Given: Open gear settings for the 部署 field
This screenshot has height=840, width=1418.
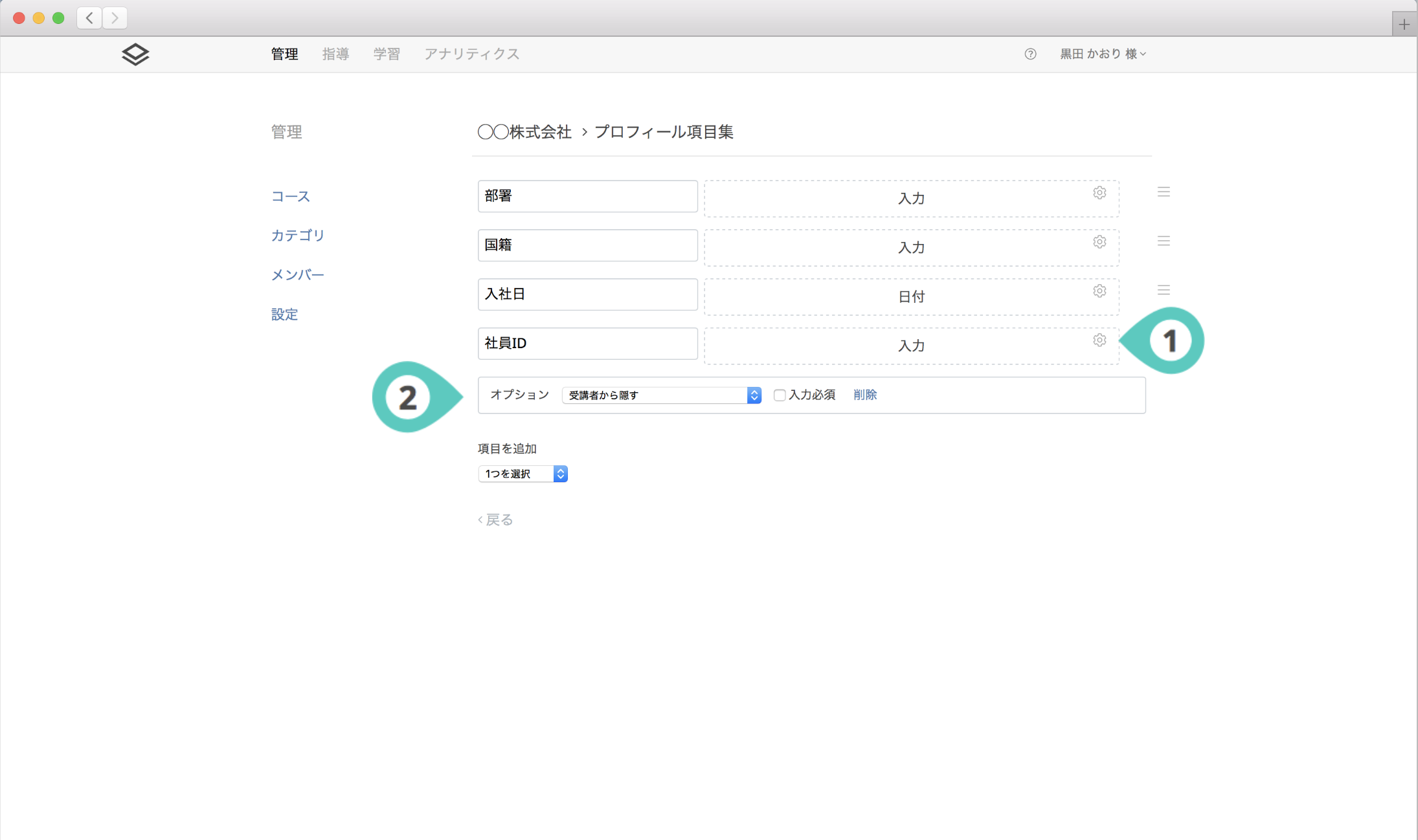Looking at the screenshot, I should [1099, 193].
